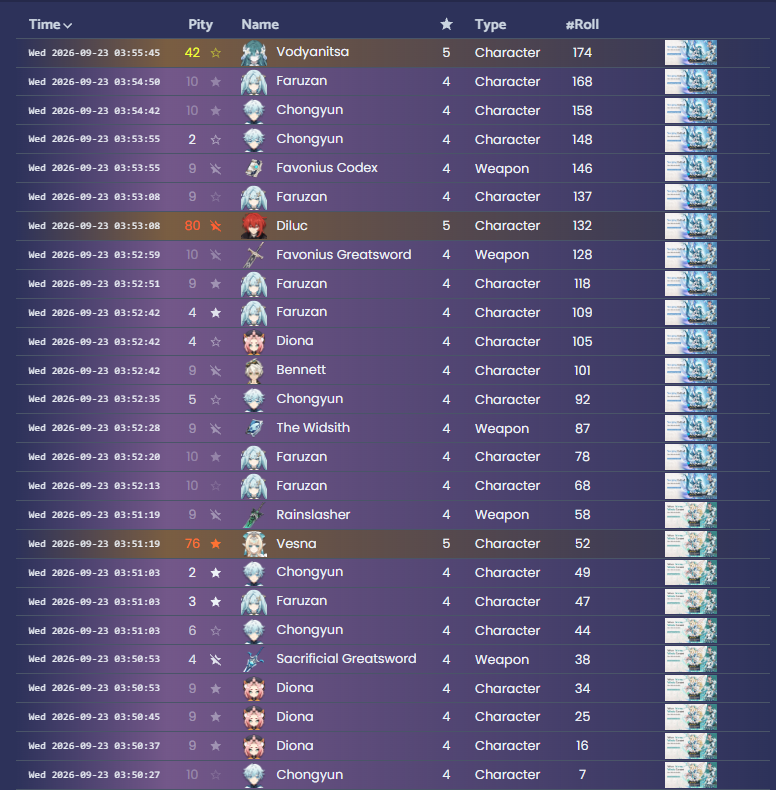Click Bennett's character portrait icon
The width and height of the screenshot is (776, 790).
[x=254, y=370]
